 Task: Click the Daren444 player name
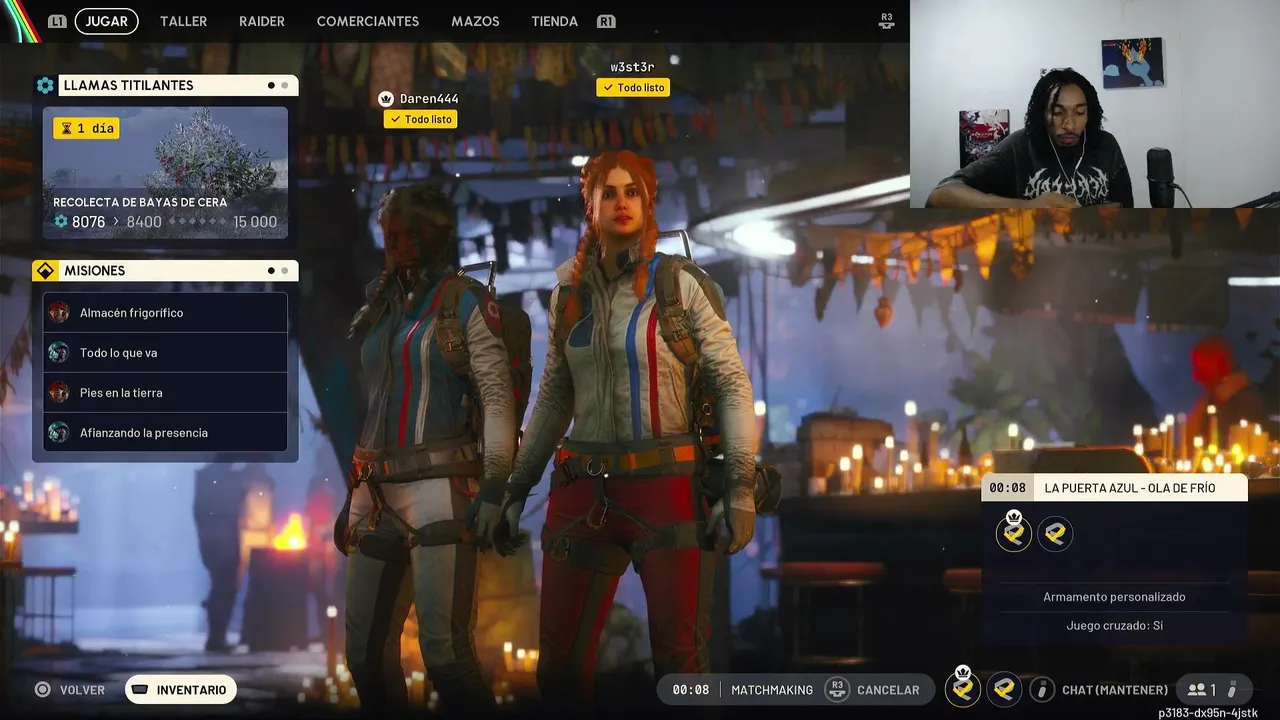[x=429, y=99]
